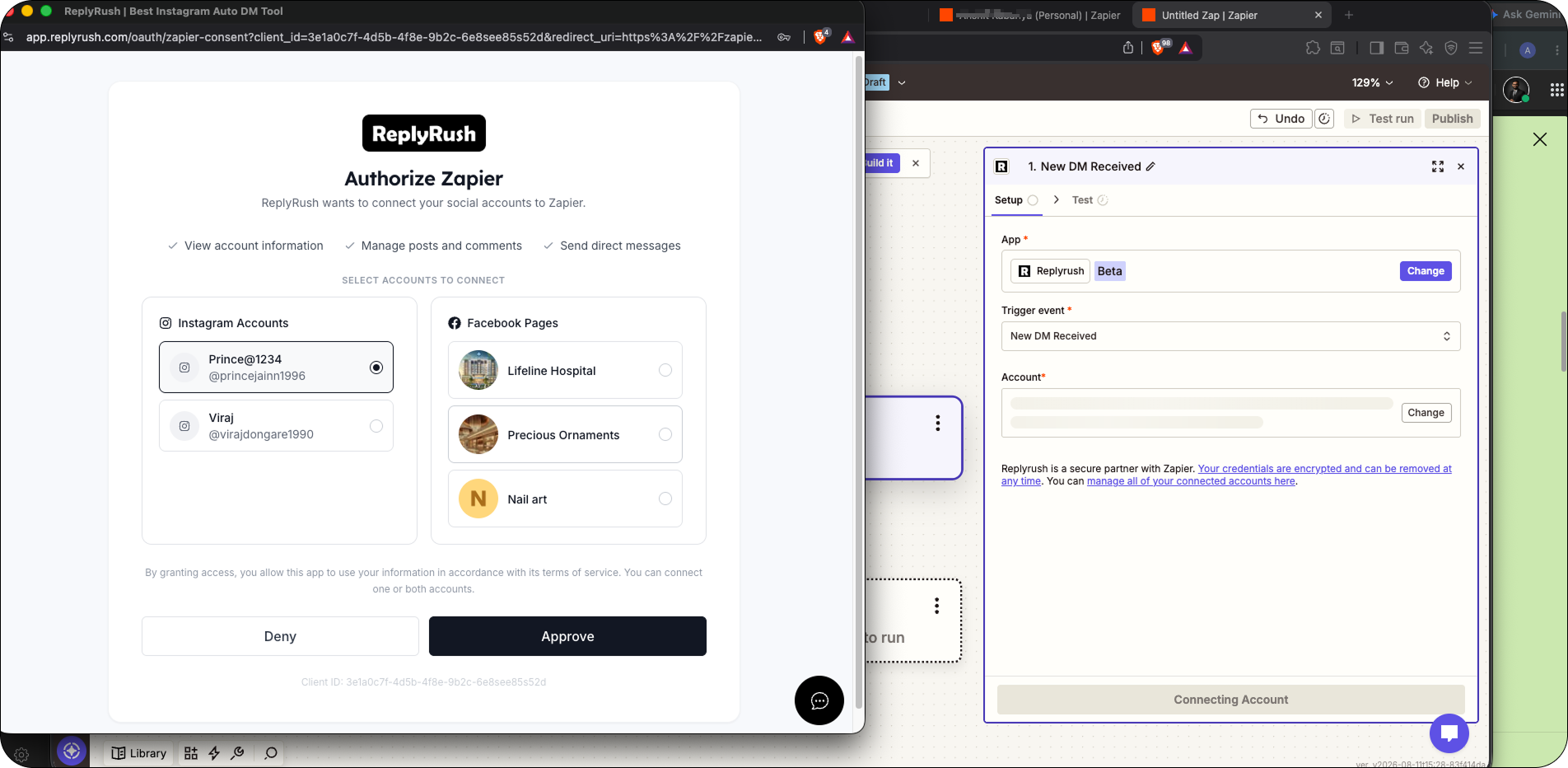Select the Nail art Facebook page

click(x=565, y=499)
